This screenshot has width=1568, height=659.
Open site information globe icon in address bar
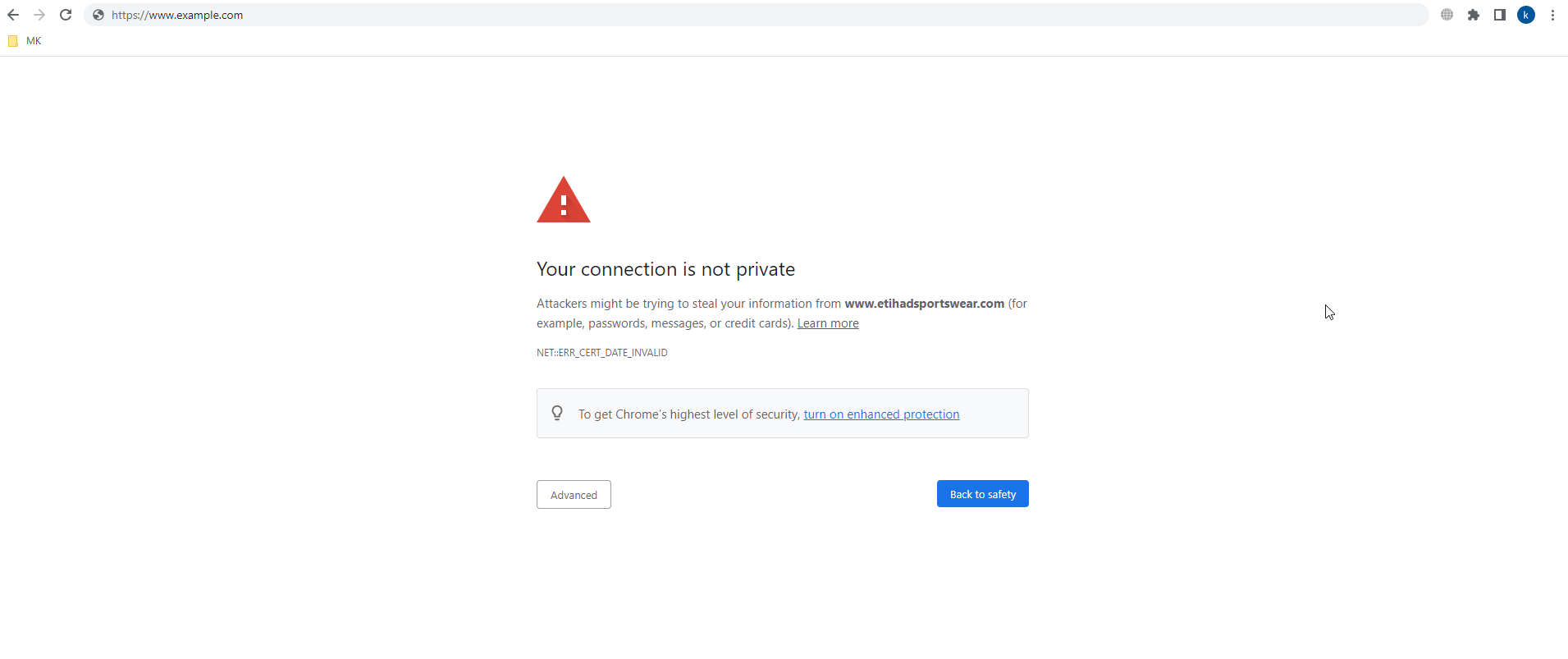click(98, 15)
